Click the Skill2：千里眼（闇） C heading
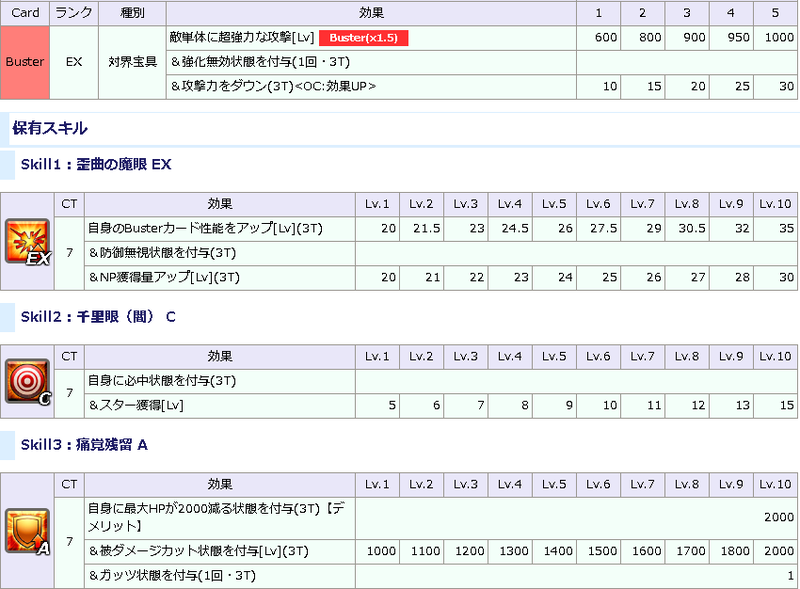This screenshot has width=800, height=589. 98,317
